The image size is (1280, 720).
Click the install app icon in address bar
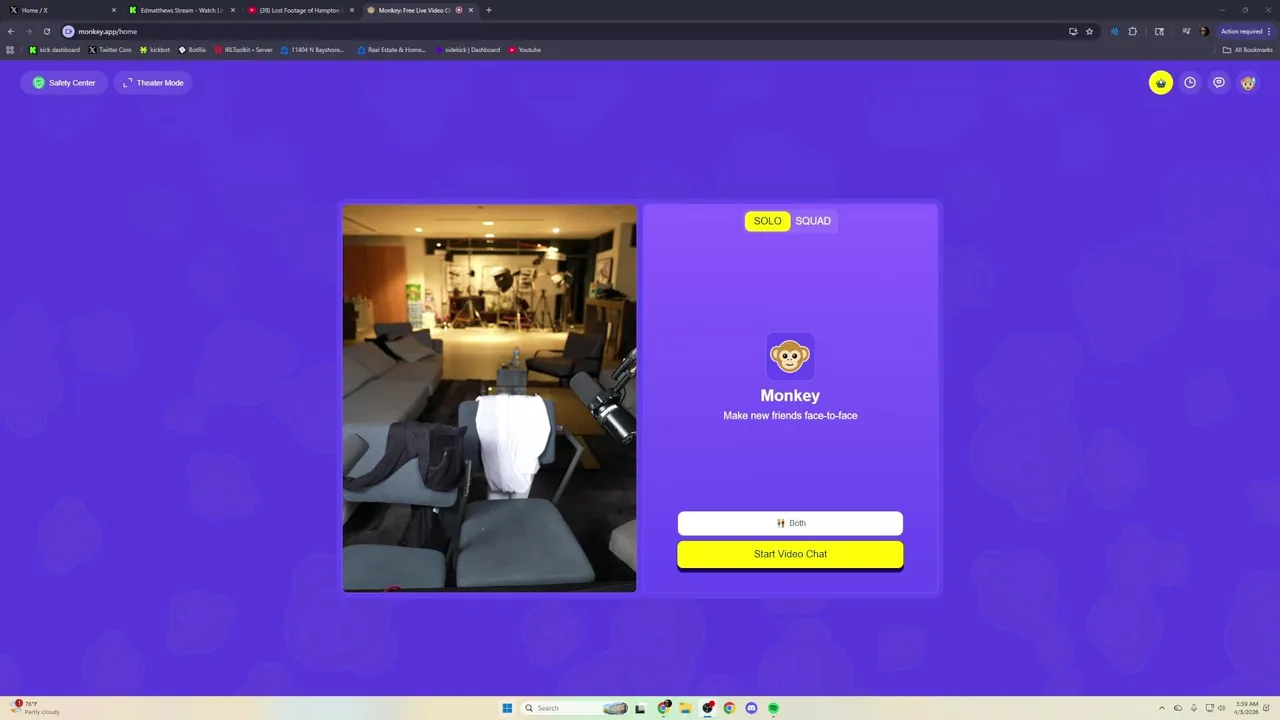[x=1073, y=31]
